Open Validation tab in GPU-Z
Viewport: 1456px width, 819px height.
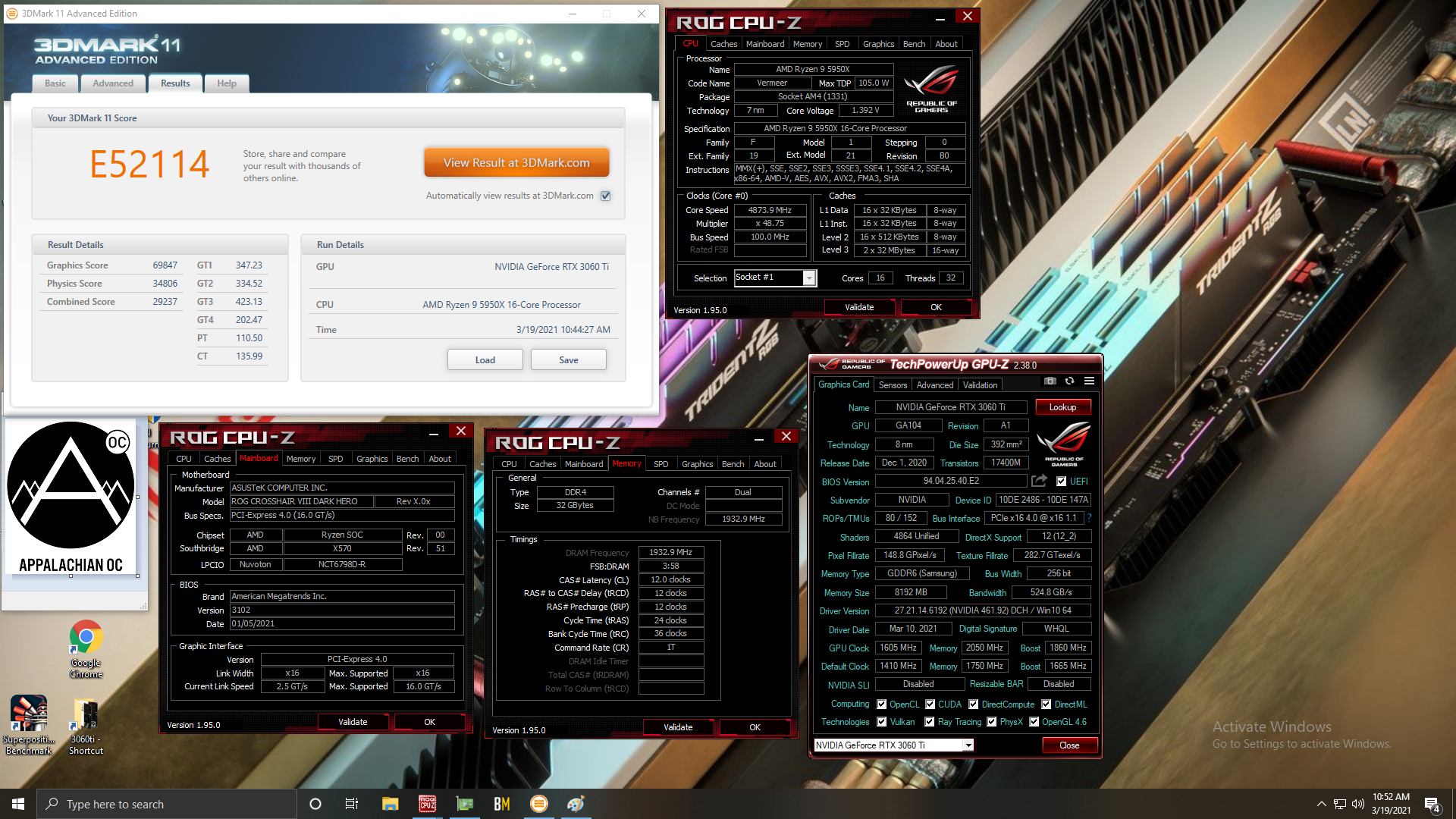click(980, 385)
